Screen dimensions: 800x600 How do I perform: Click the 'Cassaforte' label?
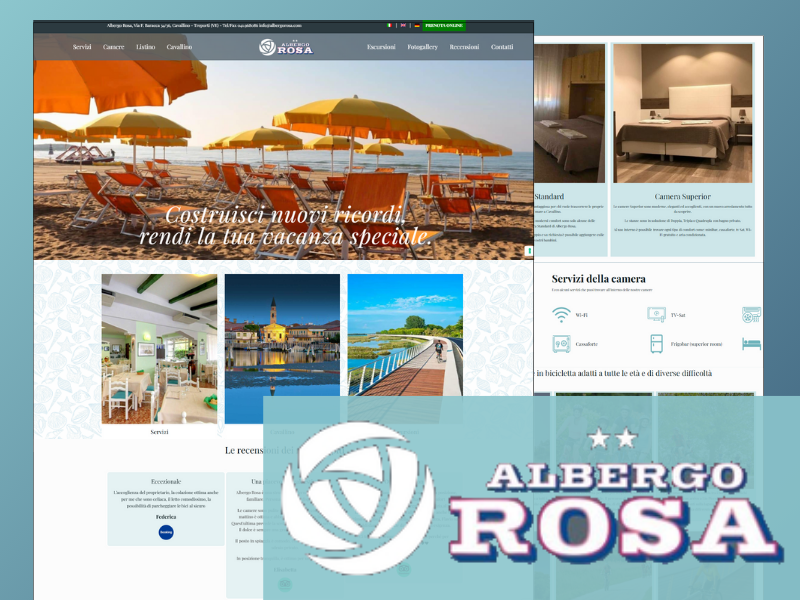[x=587, y=344]
